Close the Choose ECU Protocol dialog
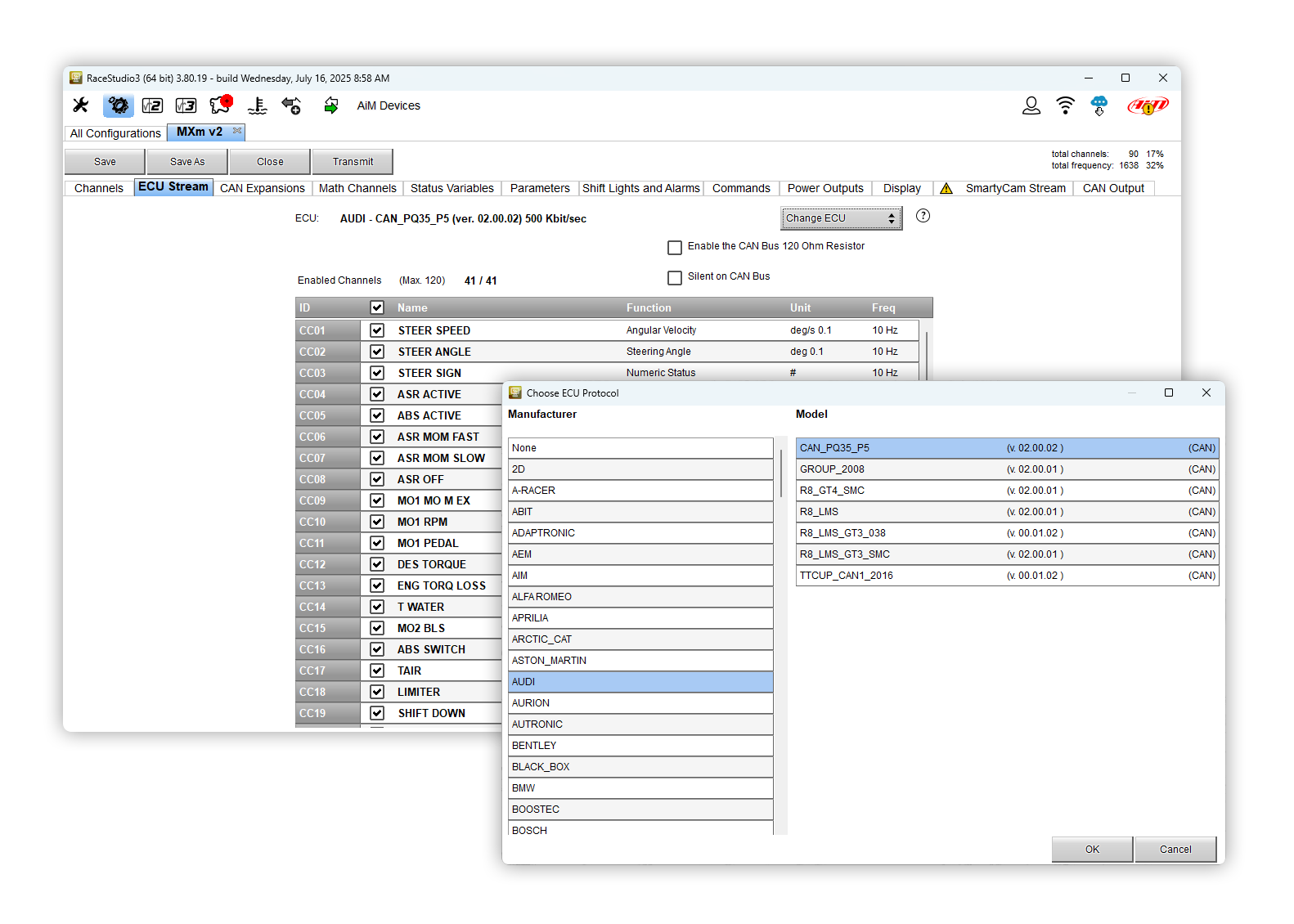Image resolution: width=1294 pixels, height=924 pixels. pyautogui.click(x=1206, y=392)
